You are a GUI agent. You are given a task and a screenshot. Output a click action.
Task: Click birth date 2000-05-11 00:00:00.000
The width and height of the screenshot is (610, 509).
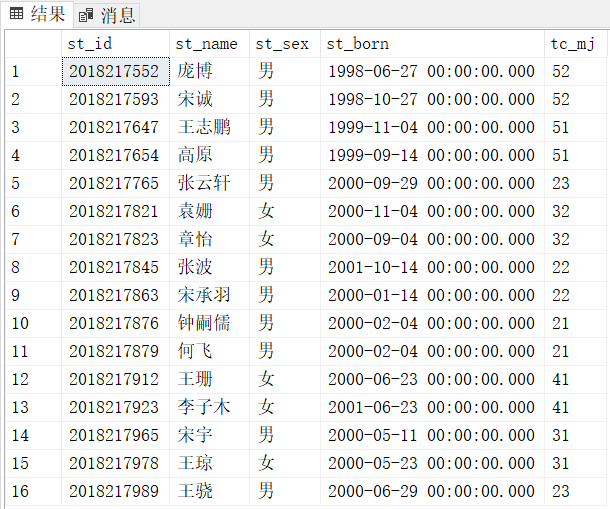[x=432, y=435]
